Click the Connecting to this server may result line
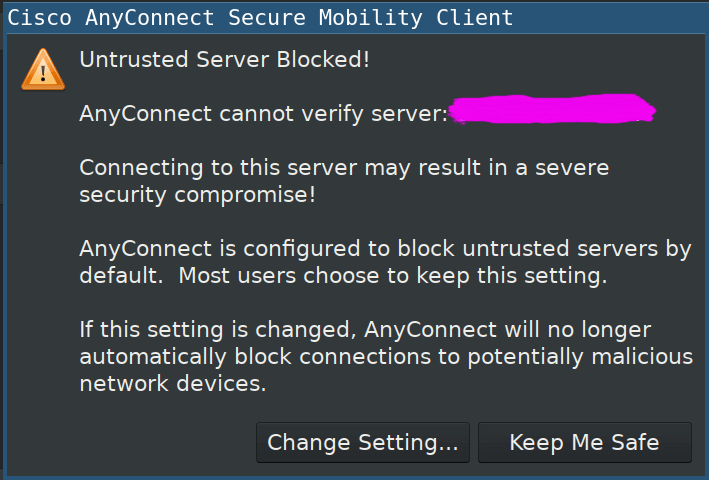The height and width of the screenshot is (480, 709). click(344, 168)
